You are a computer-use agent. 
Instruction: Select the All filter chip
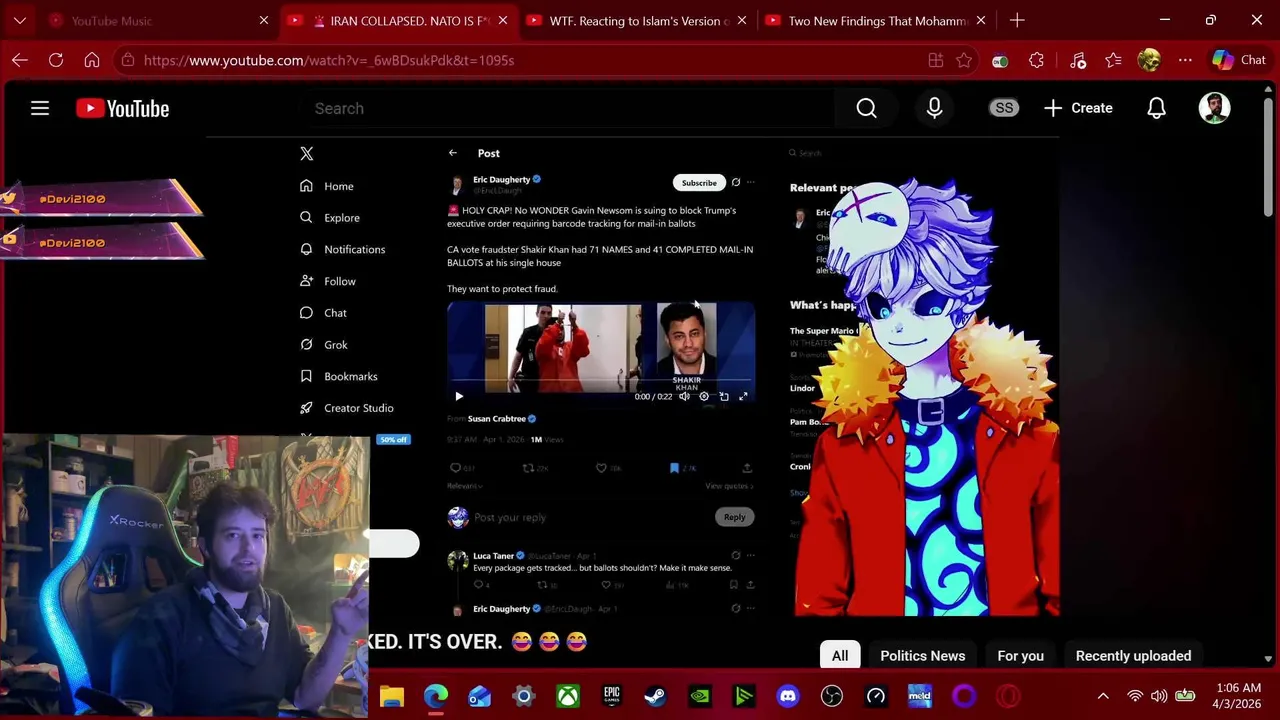(840, 656)
